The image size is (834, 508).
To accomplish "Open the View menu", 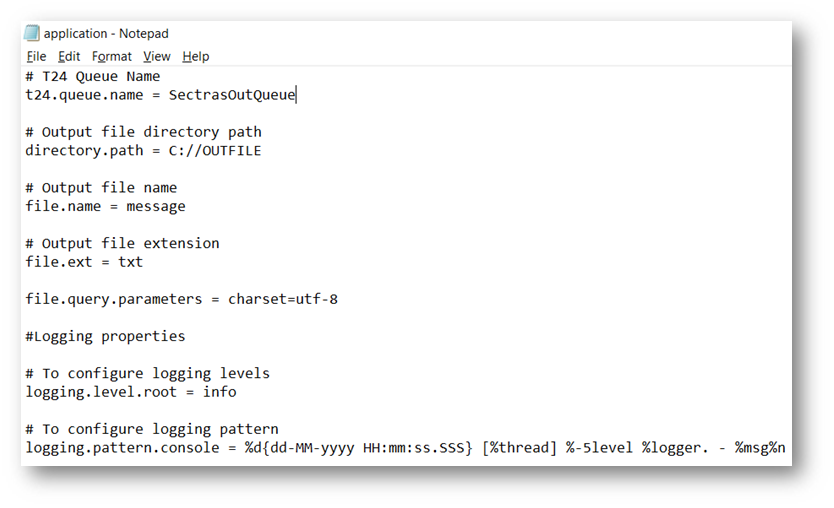I will tap(156, 57).
